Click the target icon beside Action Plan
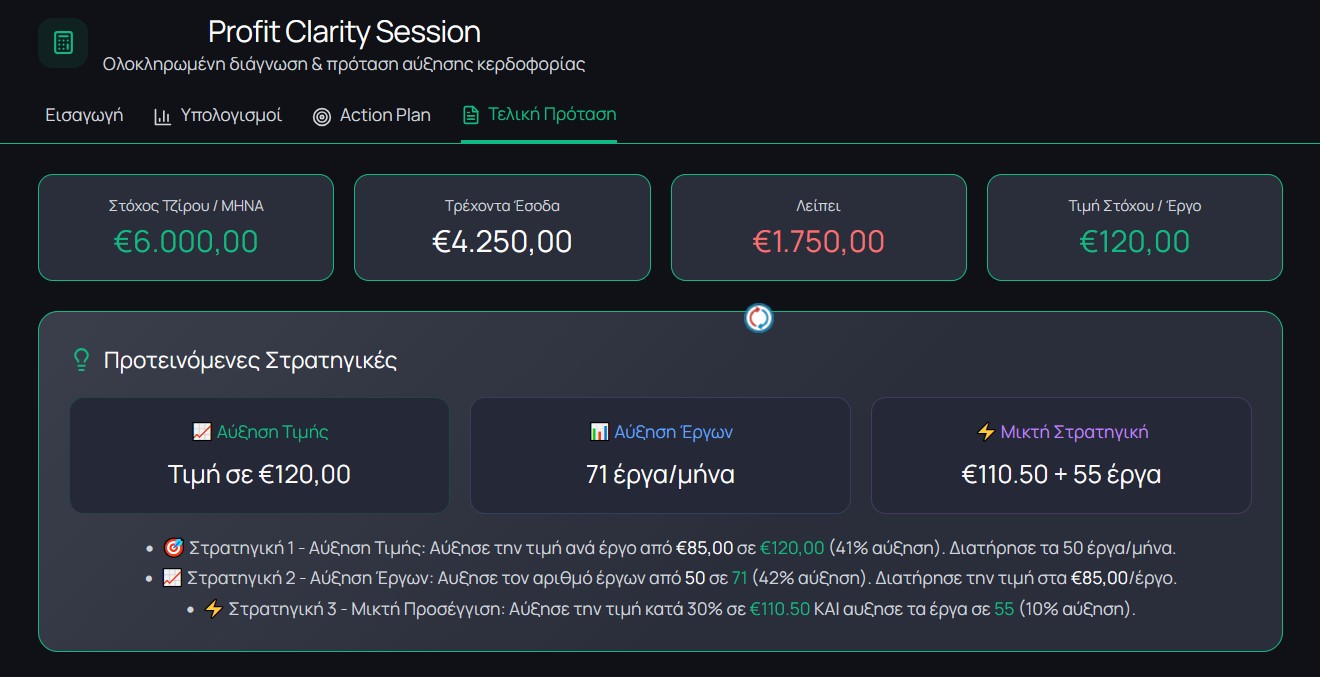 (321, 116)
